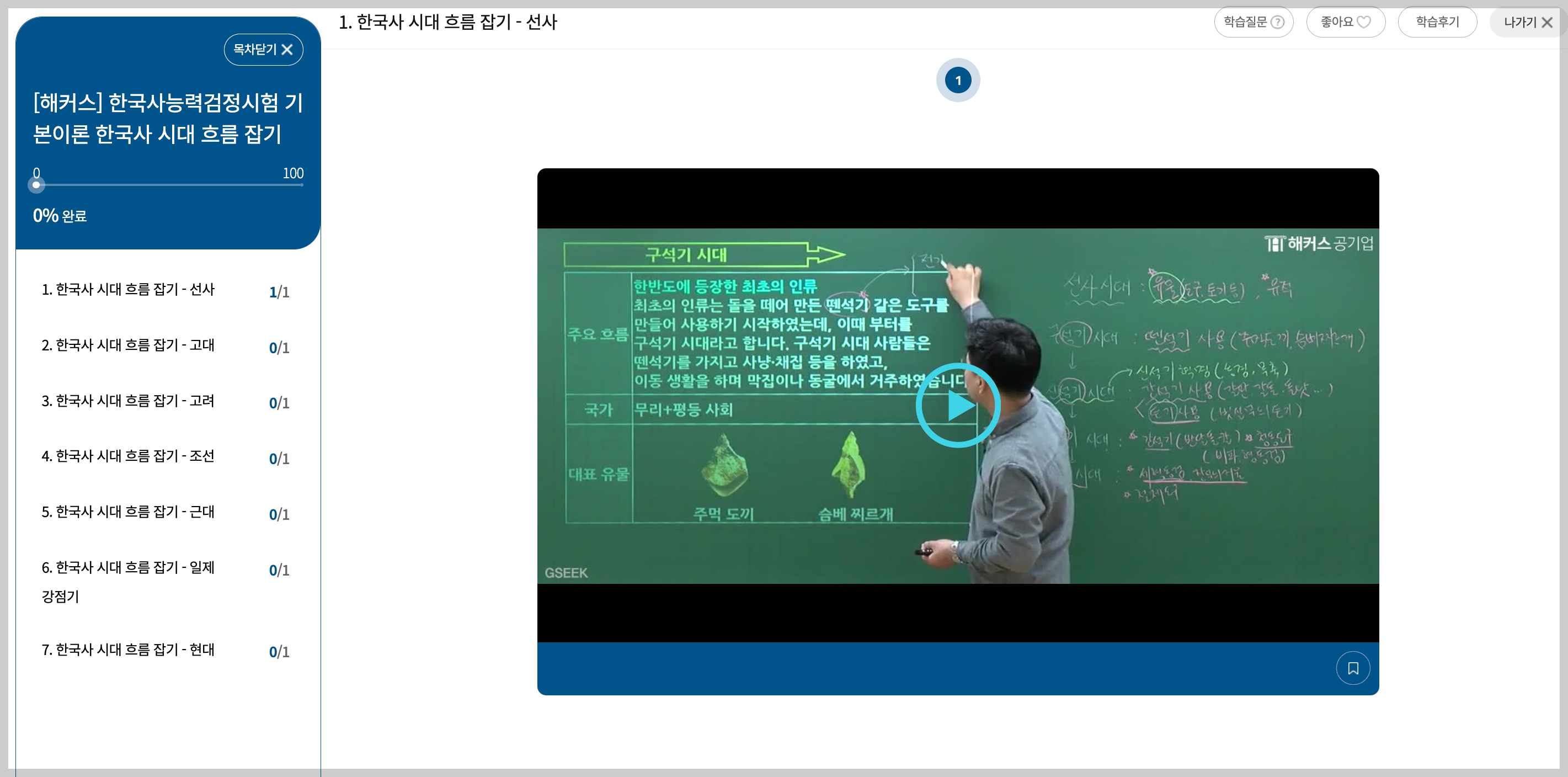Viewport: 1568px width, 777px height.
Task: Go to lesson 4 조선 chapter
Action: click(128, 456)
